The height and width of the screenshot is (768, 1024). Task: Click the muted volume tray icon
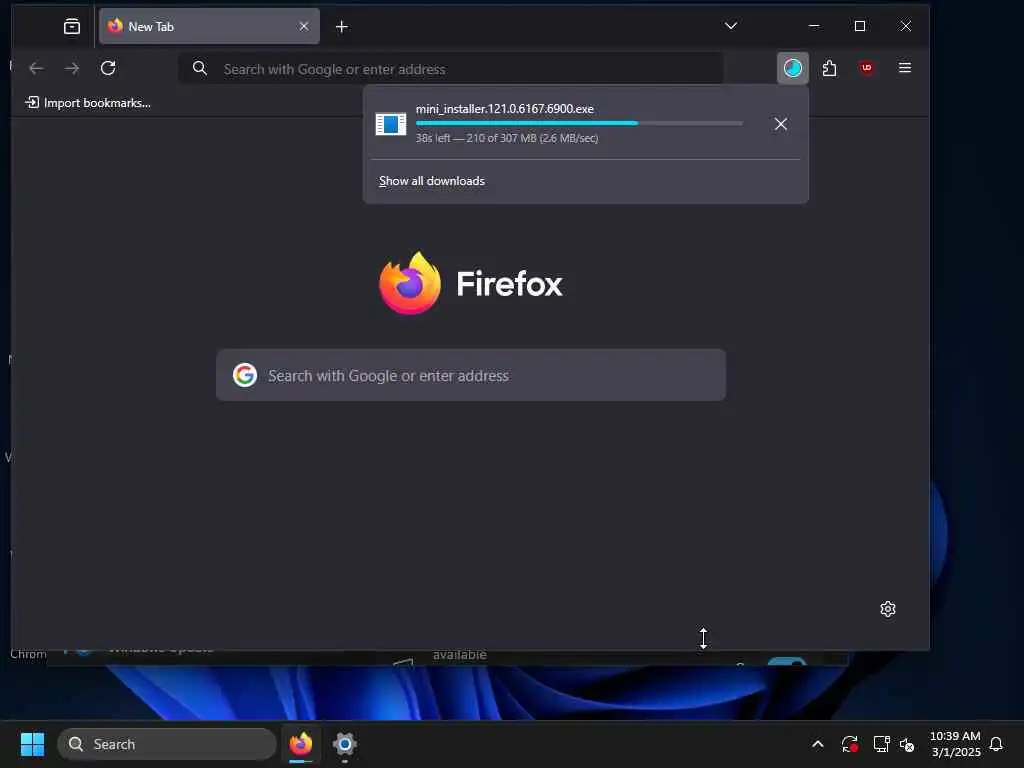coord(907,744)
